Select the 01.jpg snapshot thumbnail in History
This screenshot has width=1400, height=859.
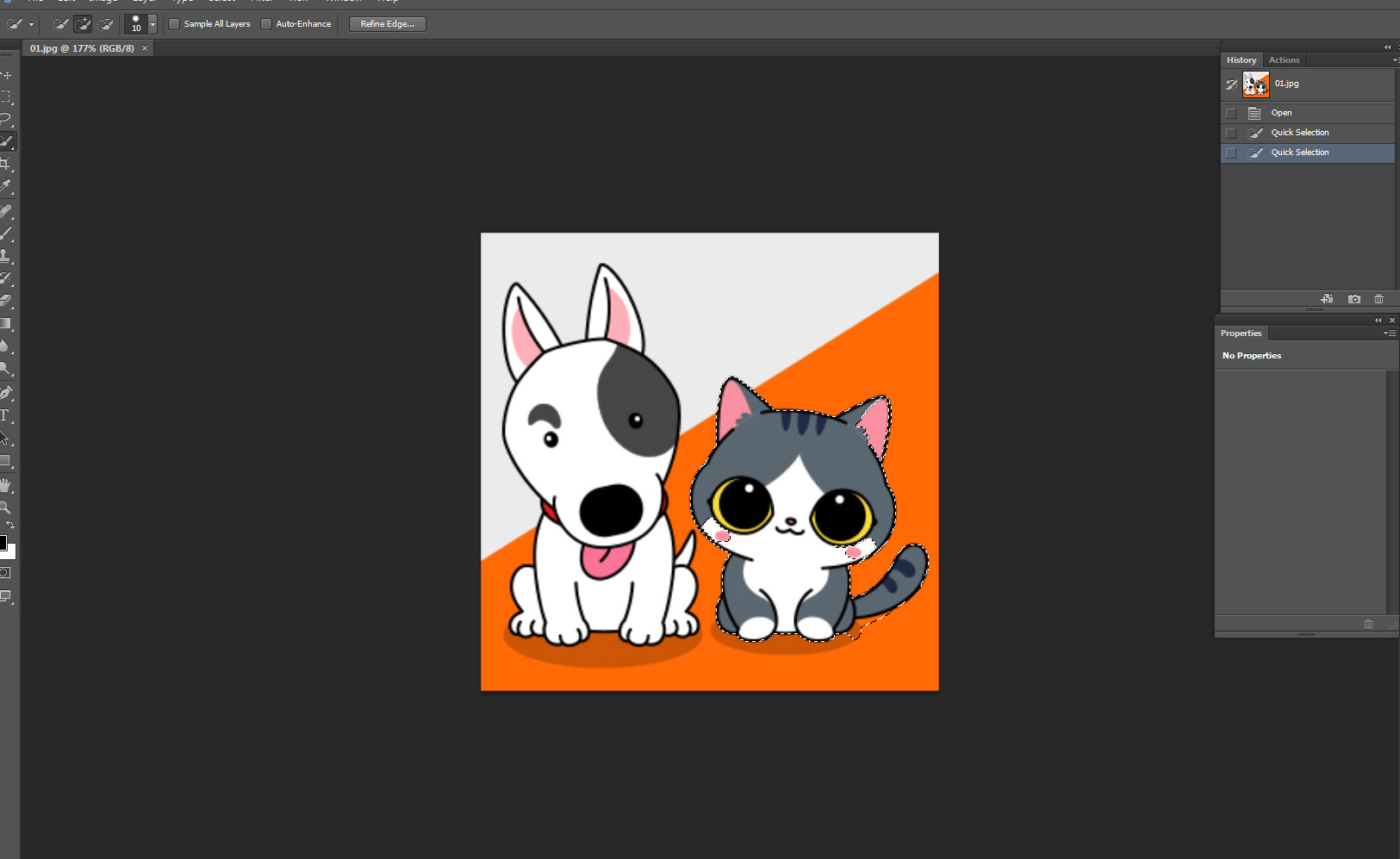(x=1256, y=84)
